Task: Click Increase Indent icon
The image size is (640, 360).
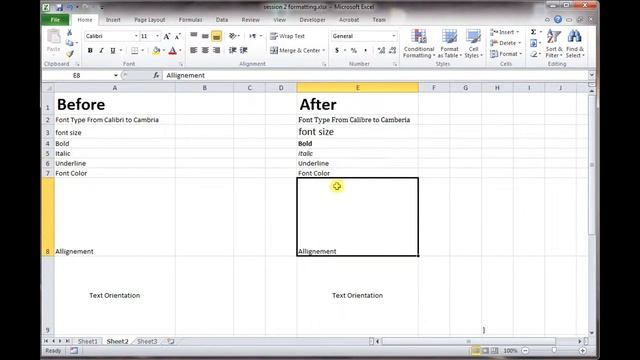Action: tap(244, 50)
